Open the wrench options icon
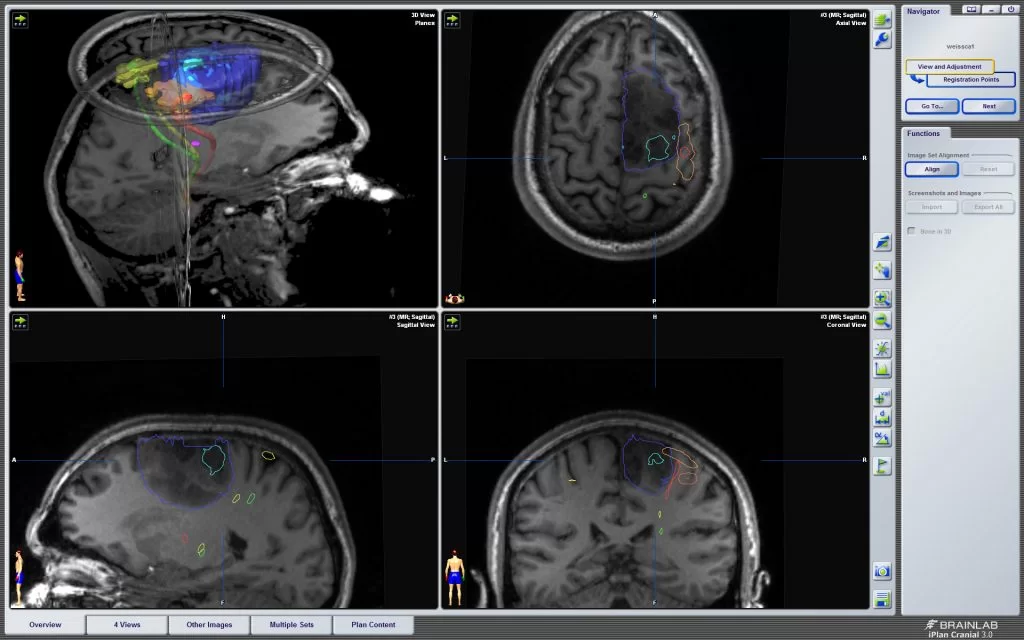The width and height of the screenshot is (1024, 640). [x=882, y=40]
